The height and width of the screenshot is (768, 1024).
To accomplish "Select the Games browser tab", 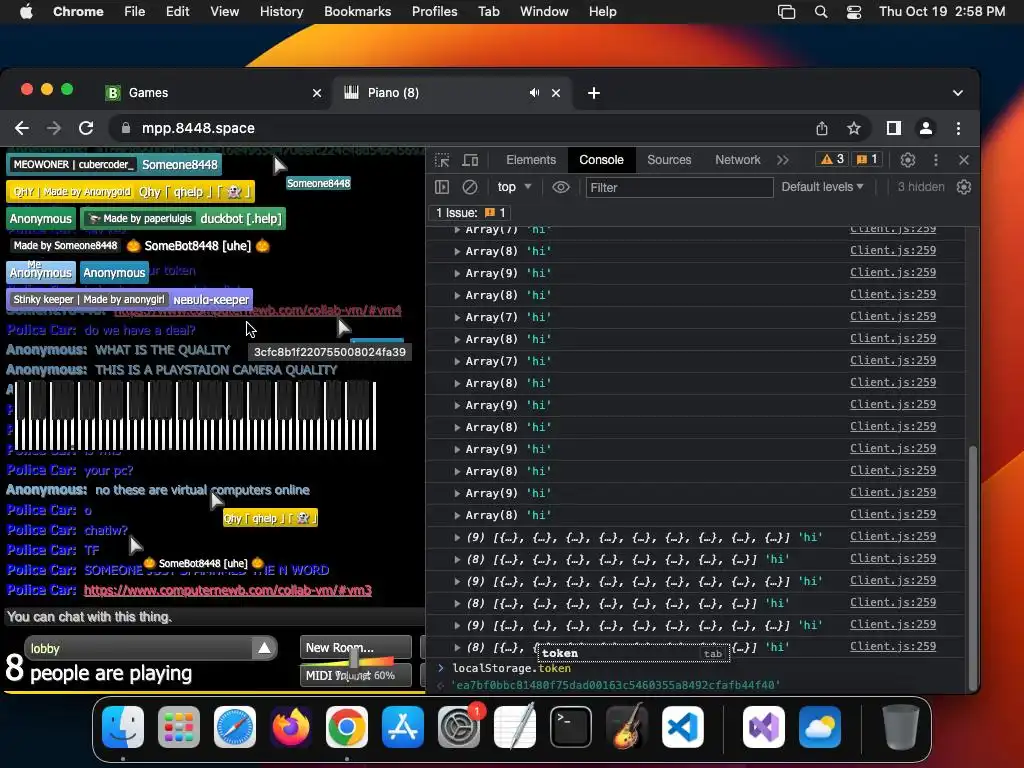I will point(212,93).
